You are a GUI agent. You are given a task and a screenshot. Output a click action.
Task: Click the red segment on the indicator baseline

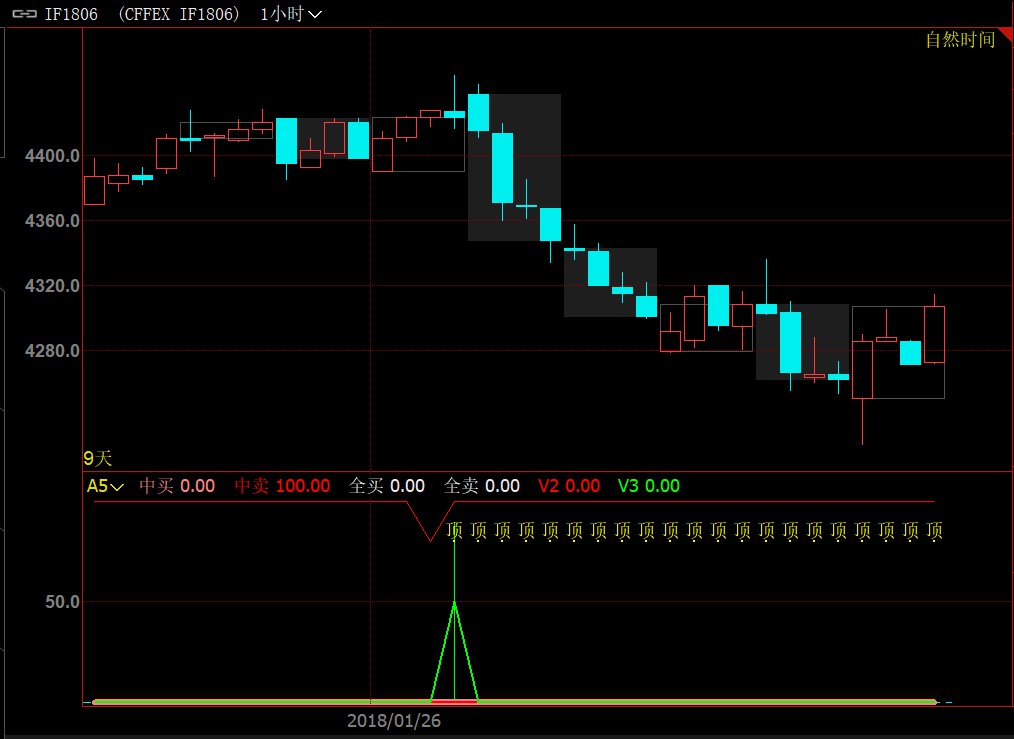[453, 702]
